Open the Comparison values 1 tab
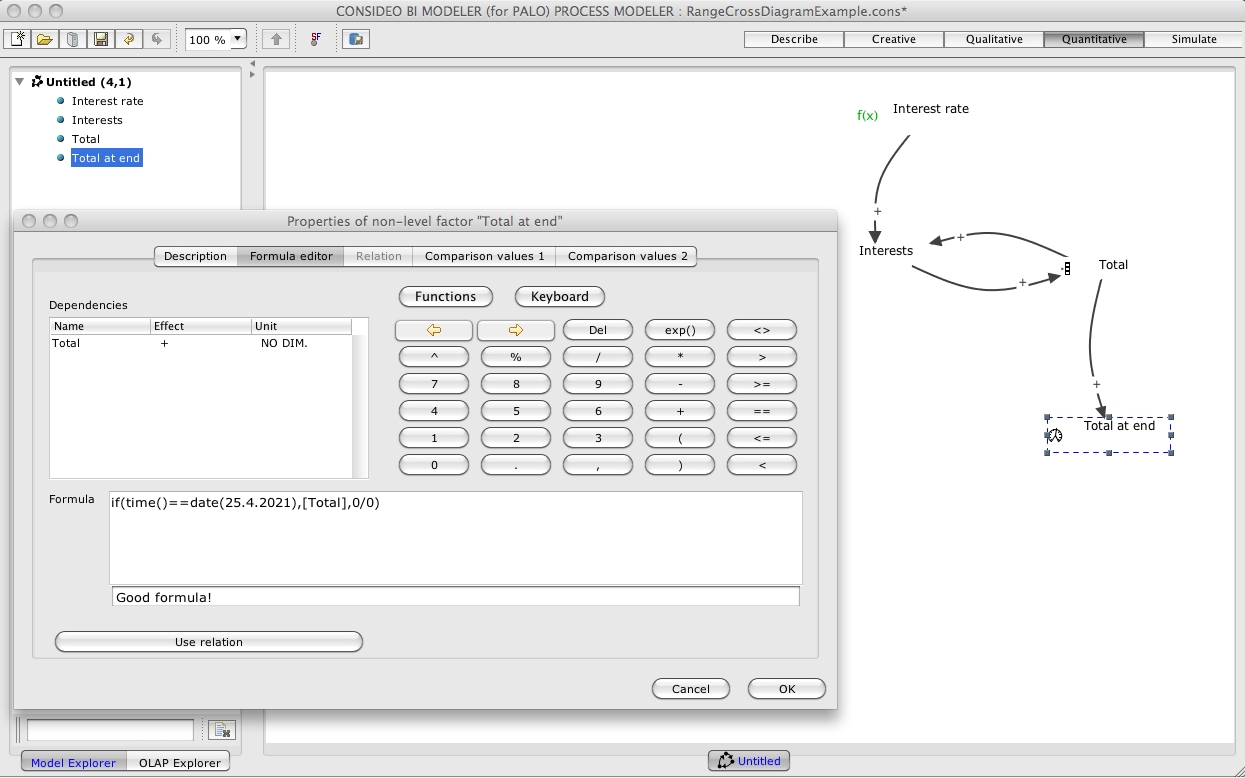The image size is (1245, 778). (484, 256)
